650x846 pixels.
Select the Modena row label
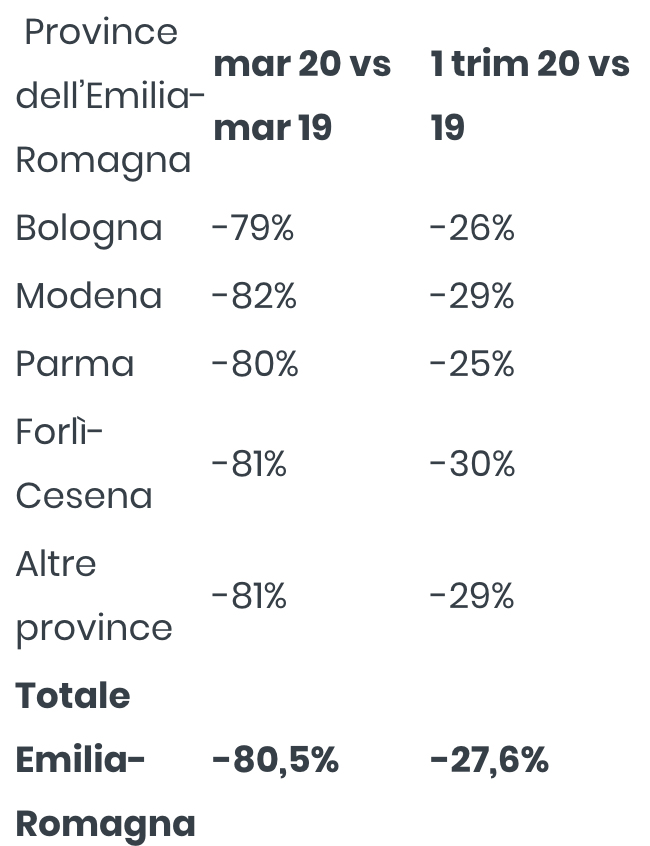89,296
